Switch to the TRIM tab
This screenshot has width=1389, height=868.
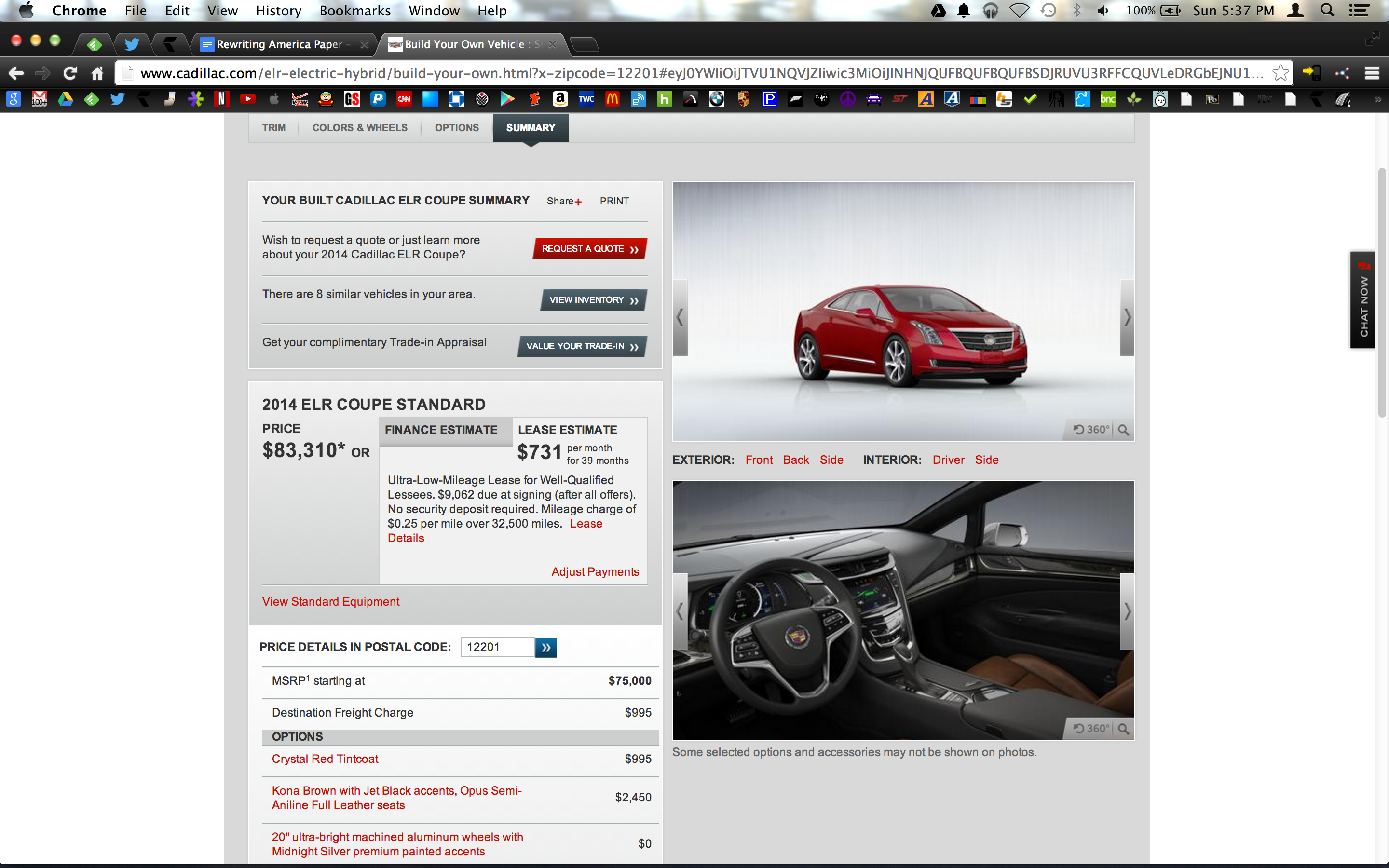[x=274, y=127]
